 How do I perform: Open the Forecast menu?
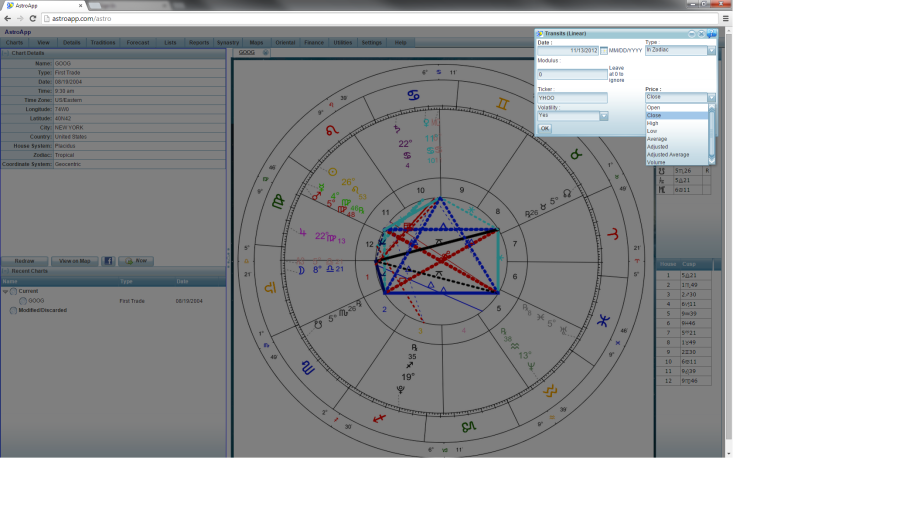pyautogui.click(x=138, y=43)
